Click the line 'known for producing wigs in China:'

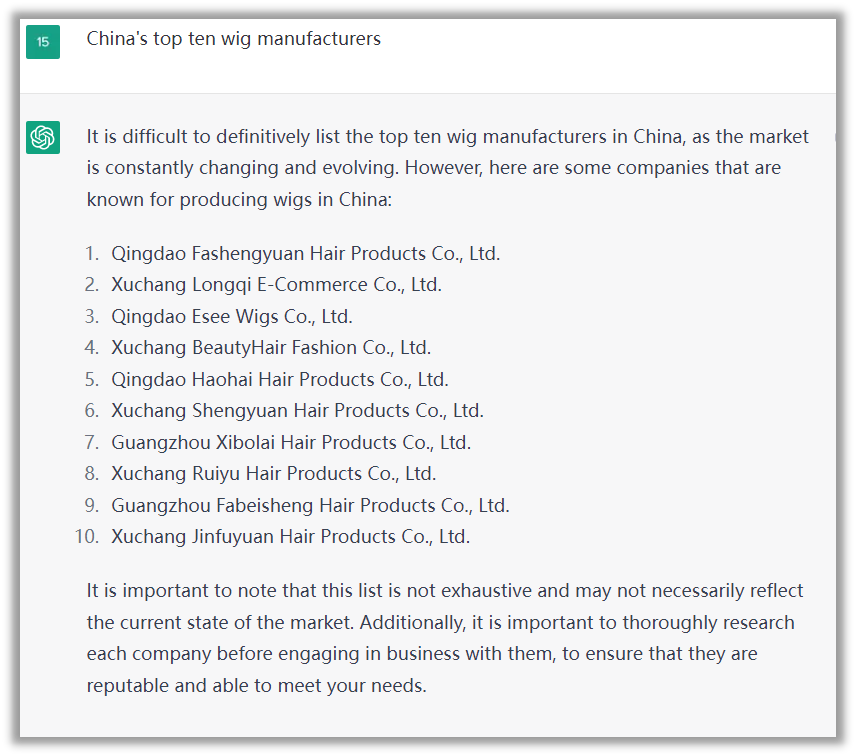[239, 199]
